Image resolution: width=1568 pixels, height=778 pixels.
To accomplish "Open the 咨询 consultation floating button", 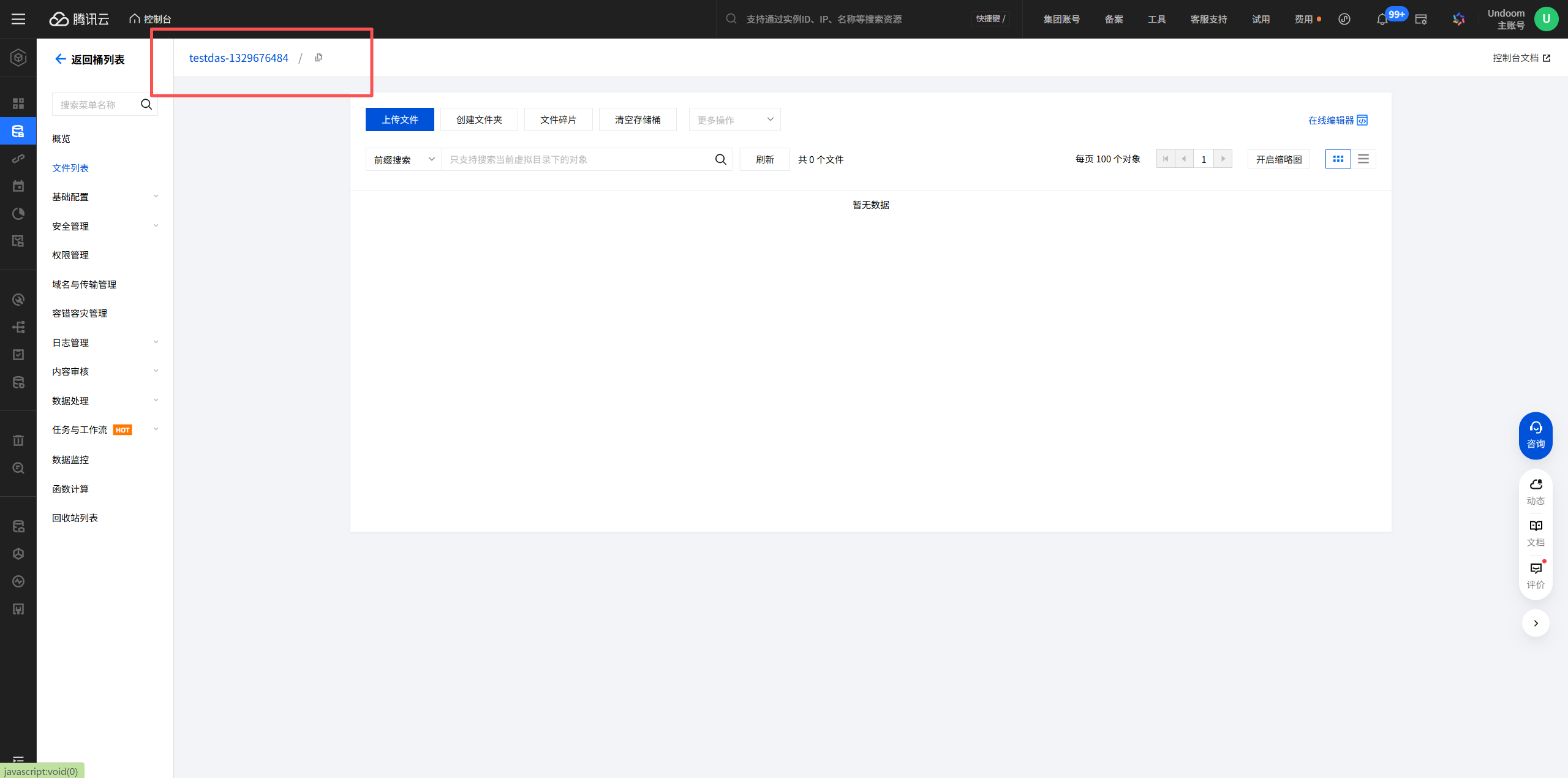I will coord(1535,435).
